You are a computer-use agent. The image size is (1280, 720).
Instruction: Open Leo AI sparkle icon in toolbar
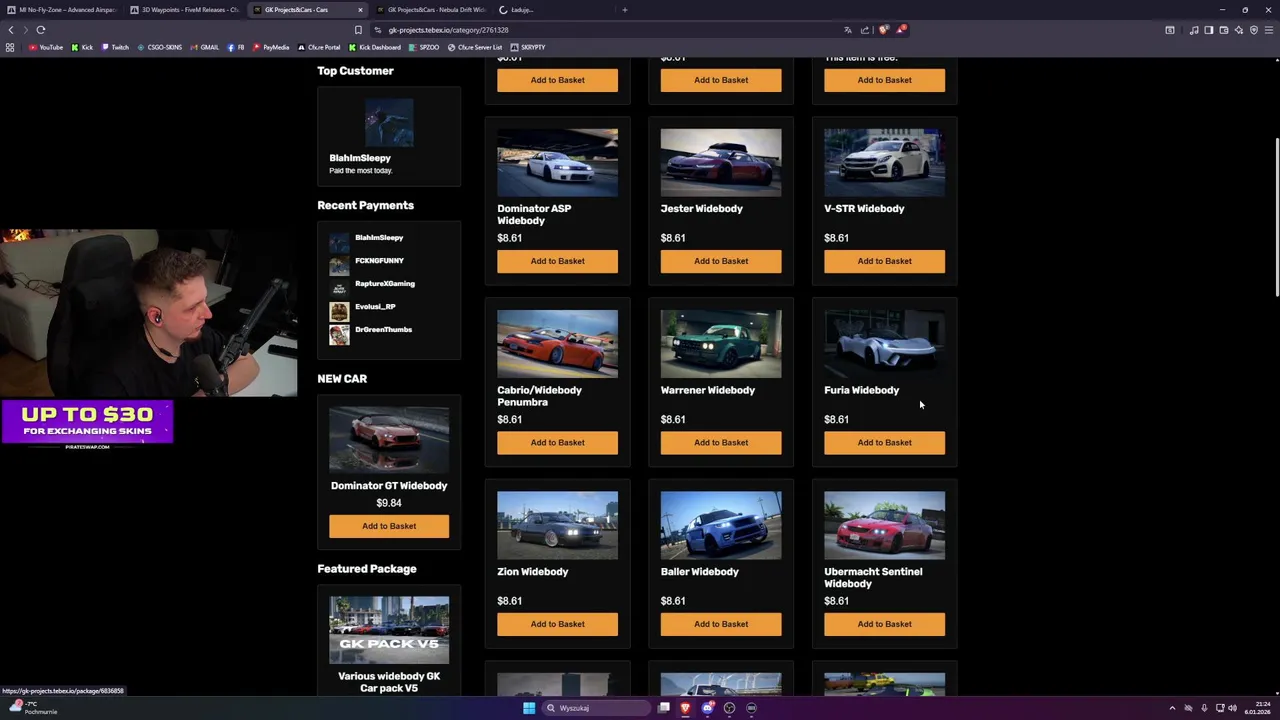click(x=1239, y=30)
